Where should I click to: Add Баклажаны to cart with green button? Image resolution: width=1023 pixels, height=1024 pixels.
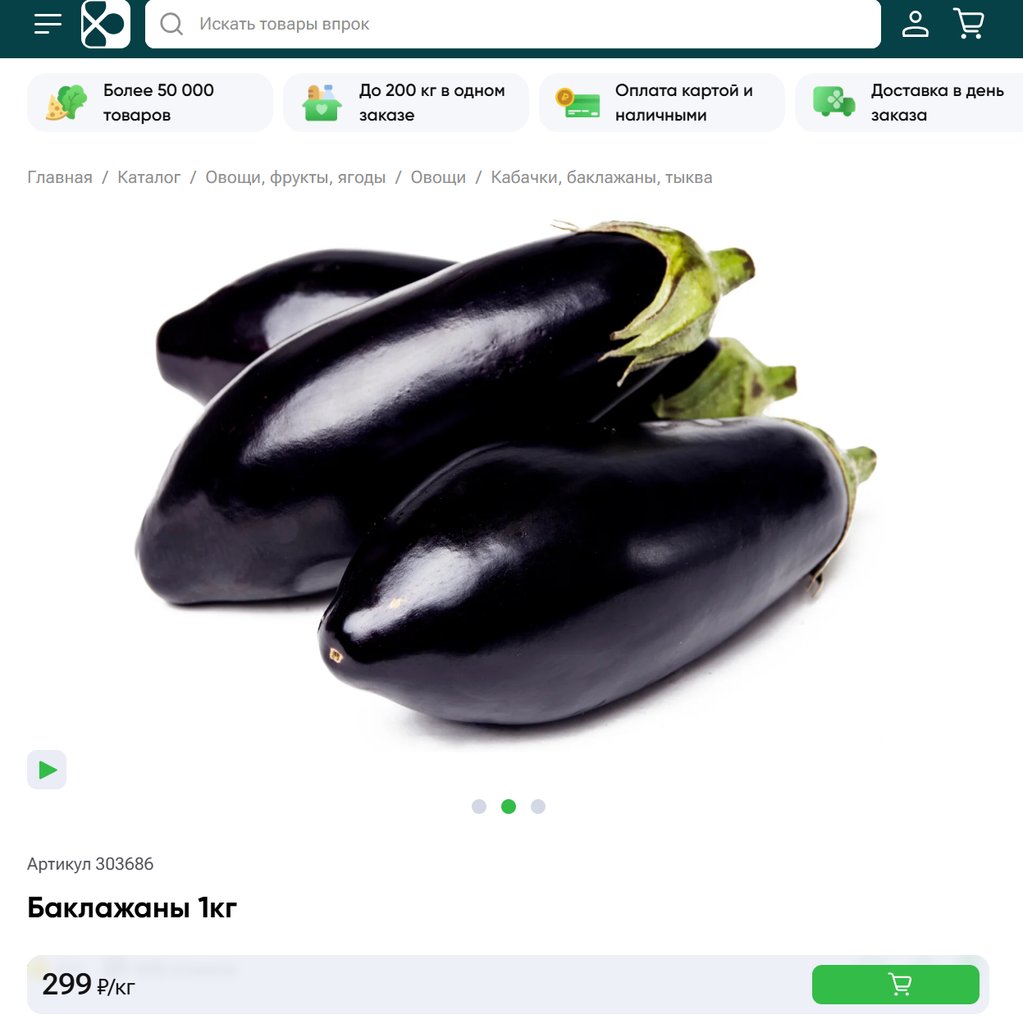(x=896, y=984)
